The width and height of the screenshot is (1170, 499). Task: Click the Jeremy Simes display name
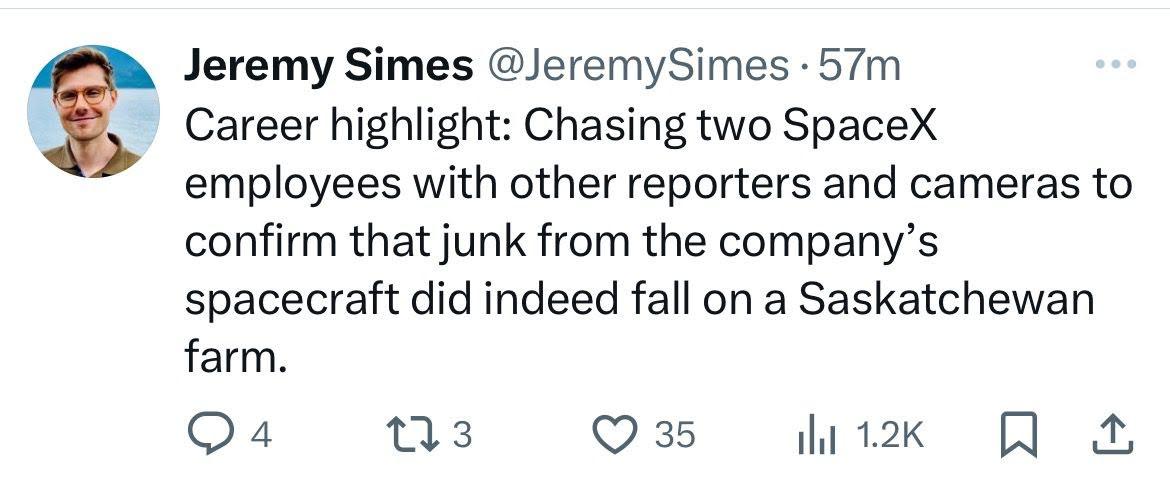(328, 67)
